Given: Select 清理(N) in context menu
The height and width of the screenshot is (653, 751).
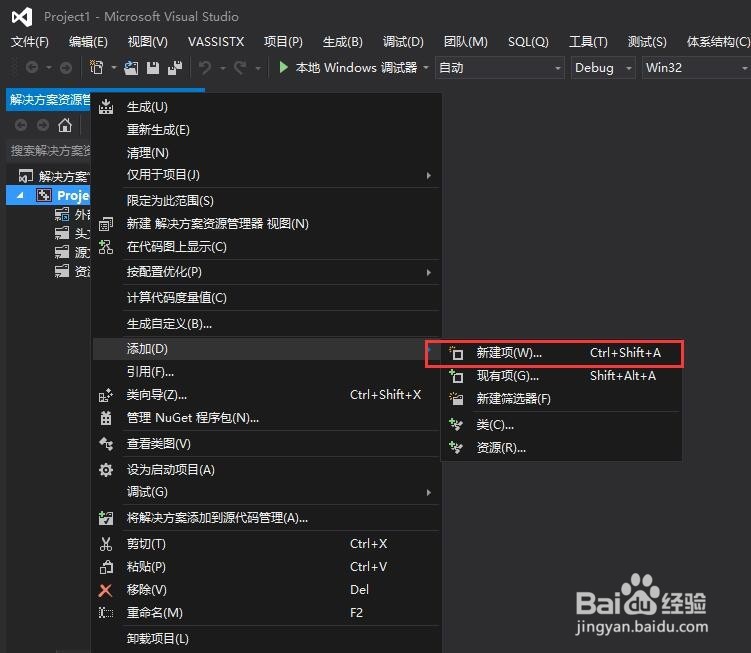Looking at the screenshot, I should [x=266, y=153].
